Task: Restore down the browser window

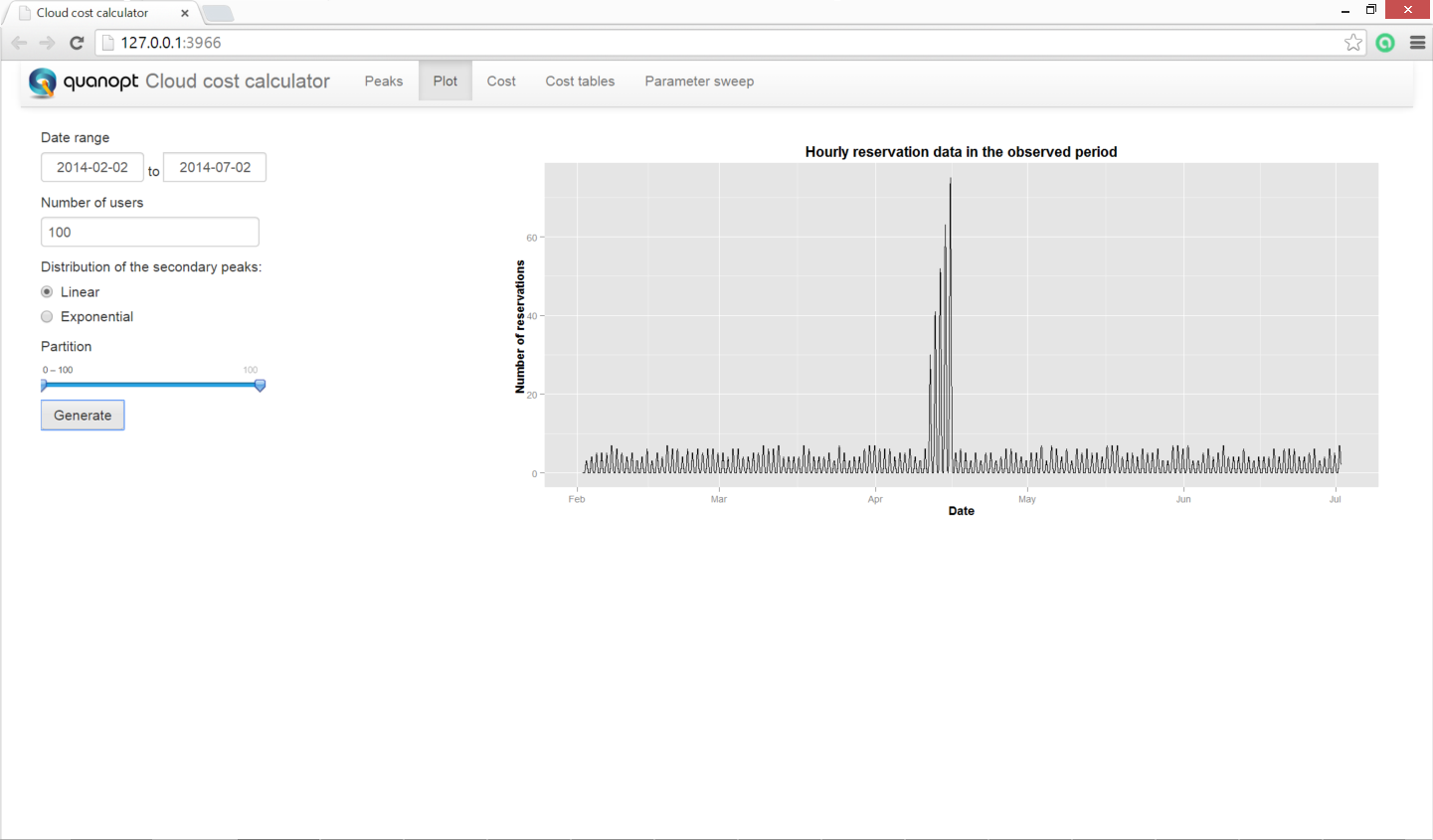Action: pos(1371,10)
